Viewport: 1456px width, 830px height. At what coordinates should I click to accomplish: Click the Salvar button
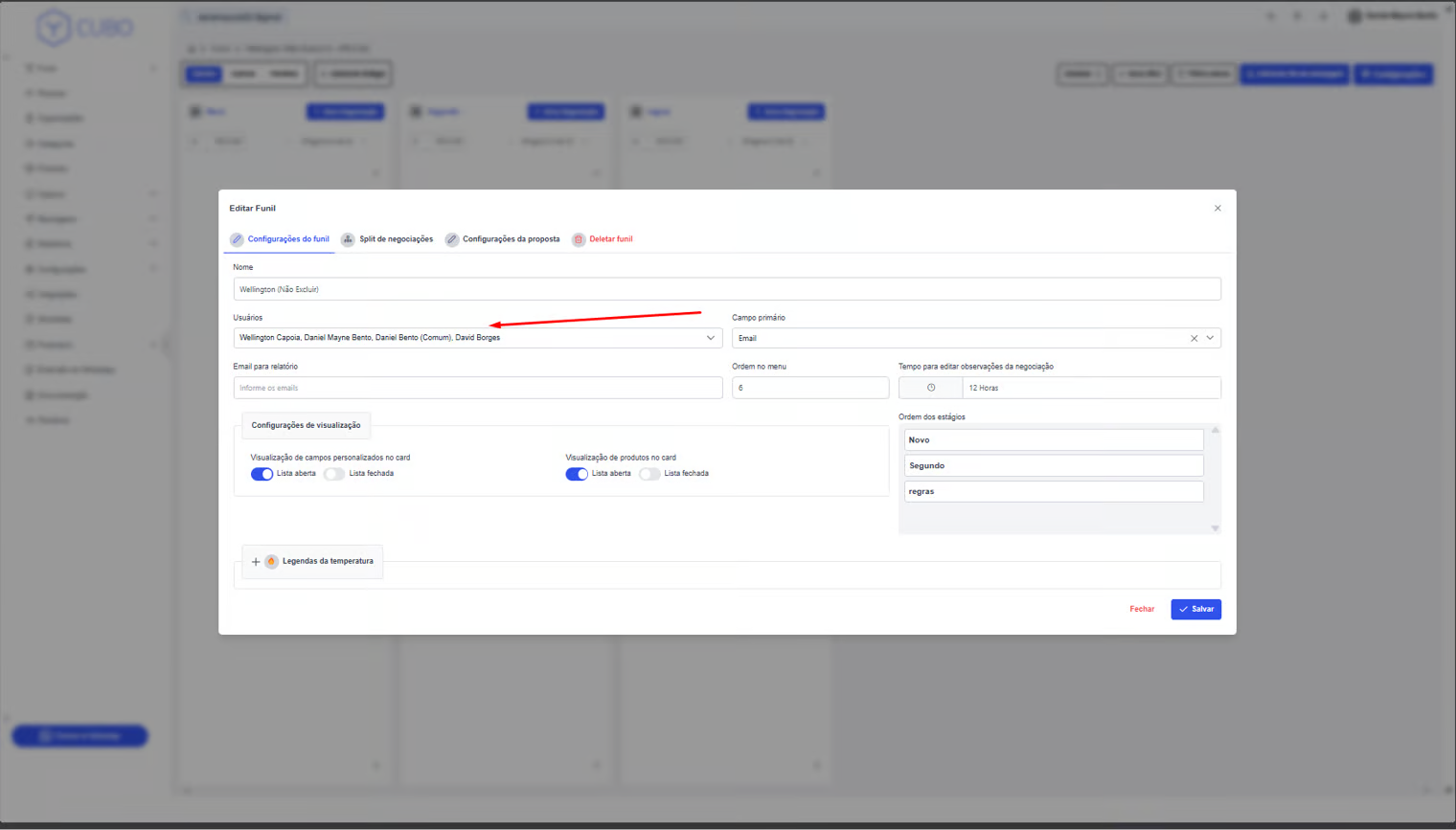pos(1195,609)
